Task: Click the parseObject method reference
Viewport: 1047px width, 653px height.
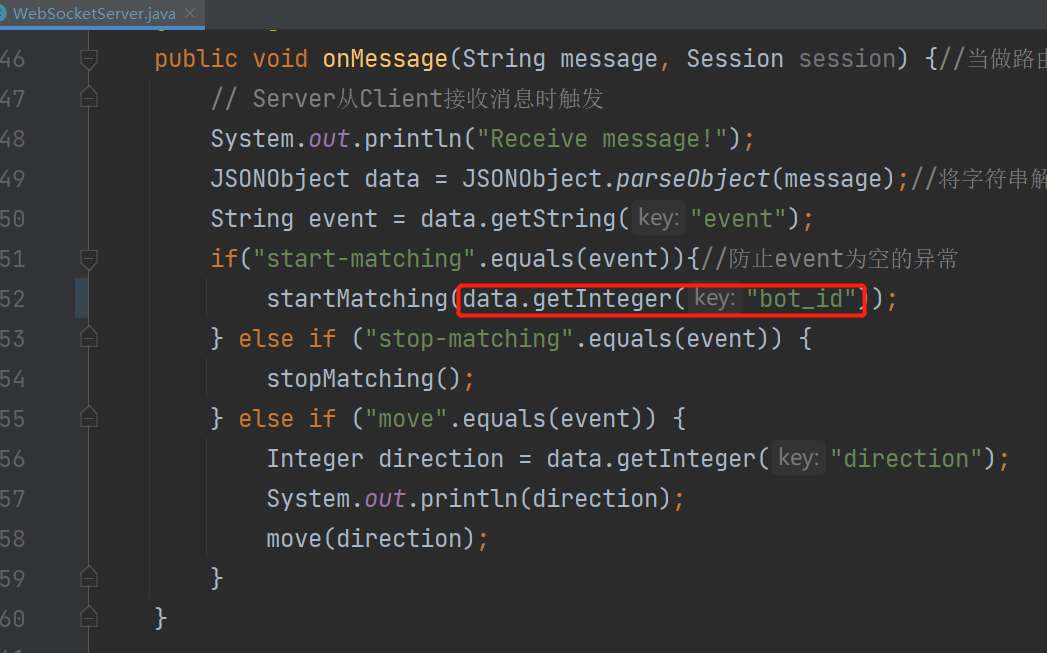Action: 692,179
